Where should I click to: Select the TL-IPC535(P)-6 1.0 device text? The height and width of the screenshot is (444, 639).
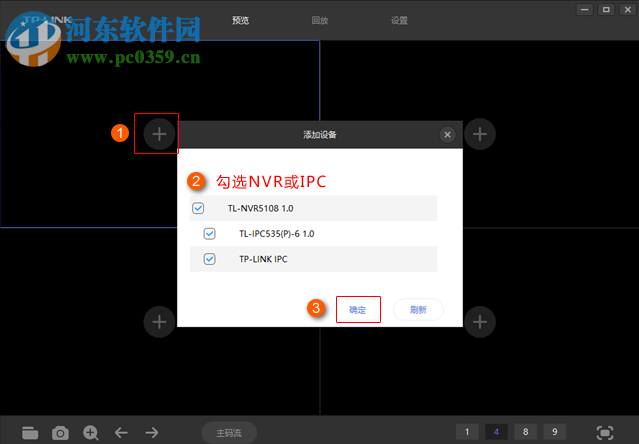click(277, 234)
